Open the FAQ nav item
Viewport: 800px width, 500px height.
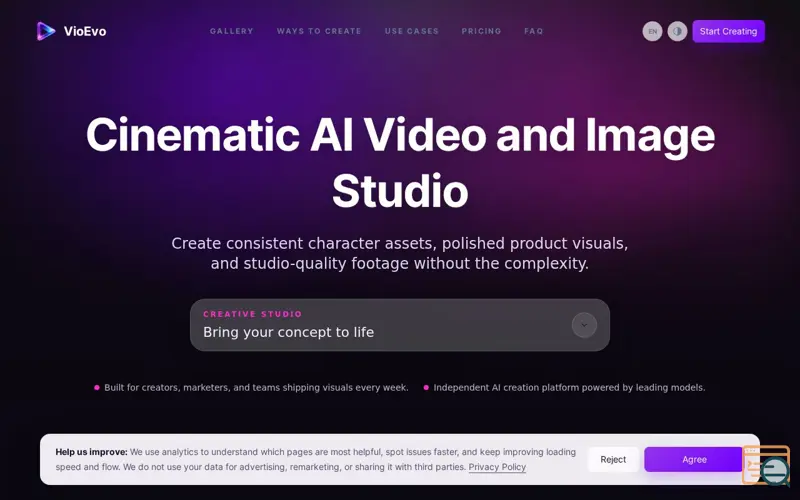click(x=534, y=31)
